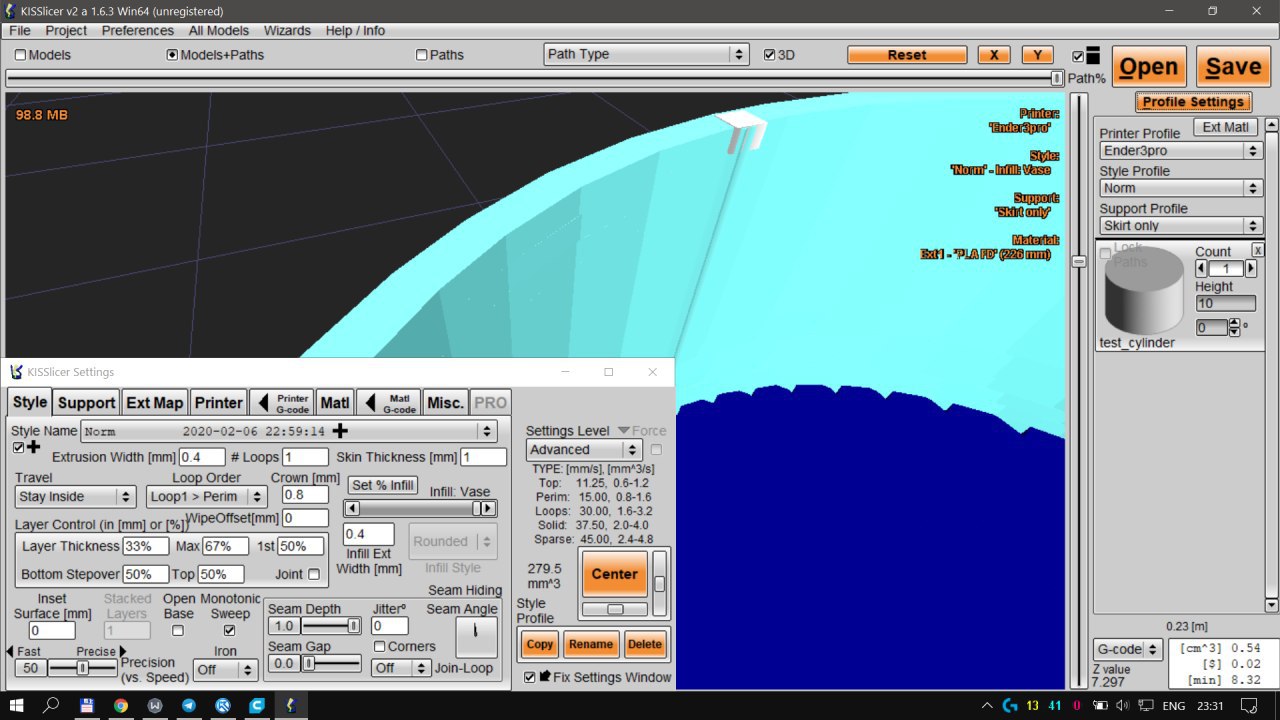Select the Models+Paths view radio button
This screenshot has height=720, width=1280.
pos(172,55)
